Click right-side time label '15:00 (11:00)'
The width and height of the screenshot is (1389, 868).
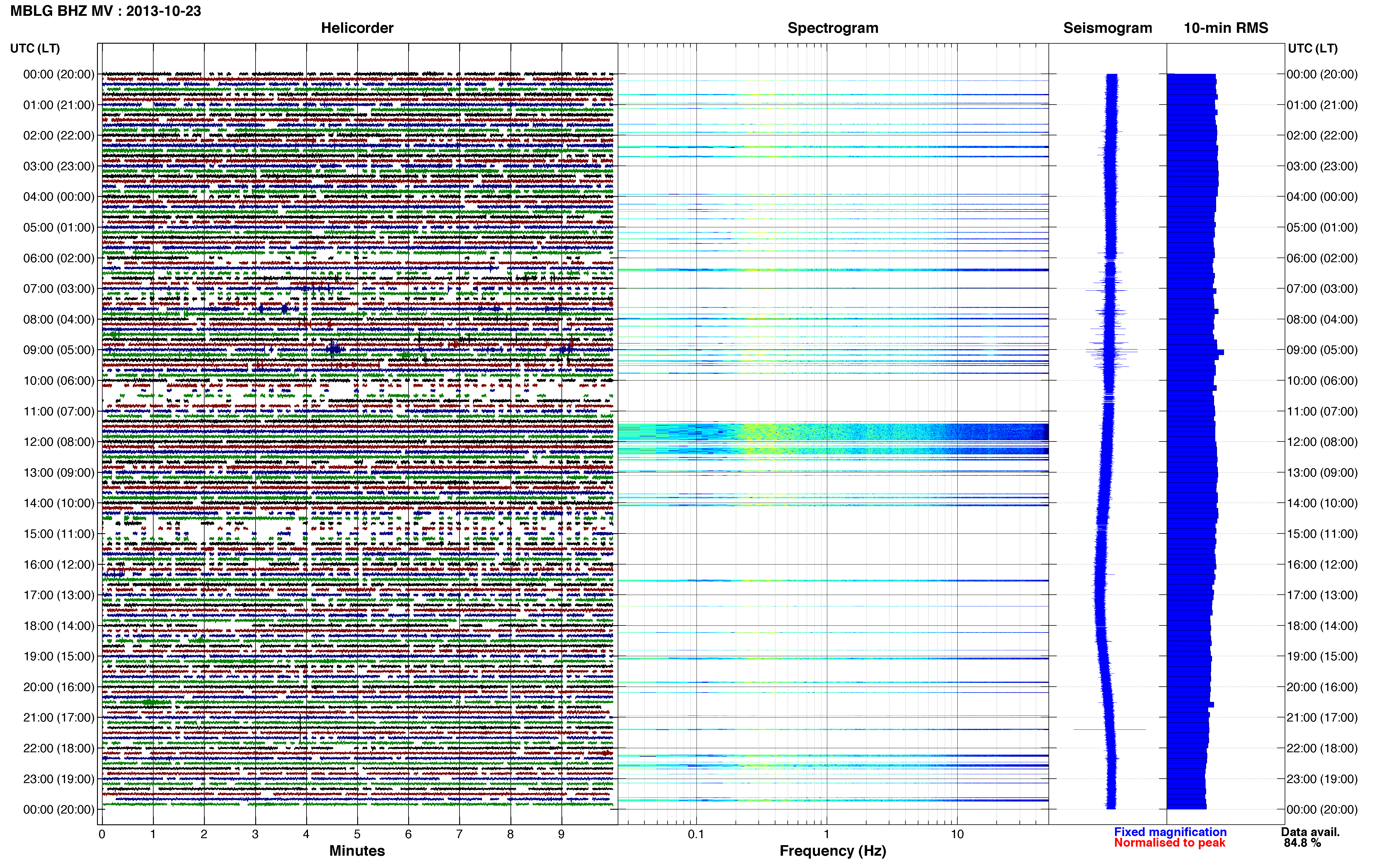tap(1322, 534)
